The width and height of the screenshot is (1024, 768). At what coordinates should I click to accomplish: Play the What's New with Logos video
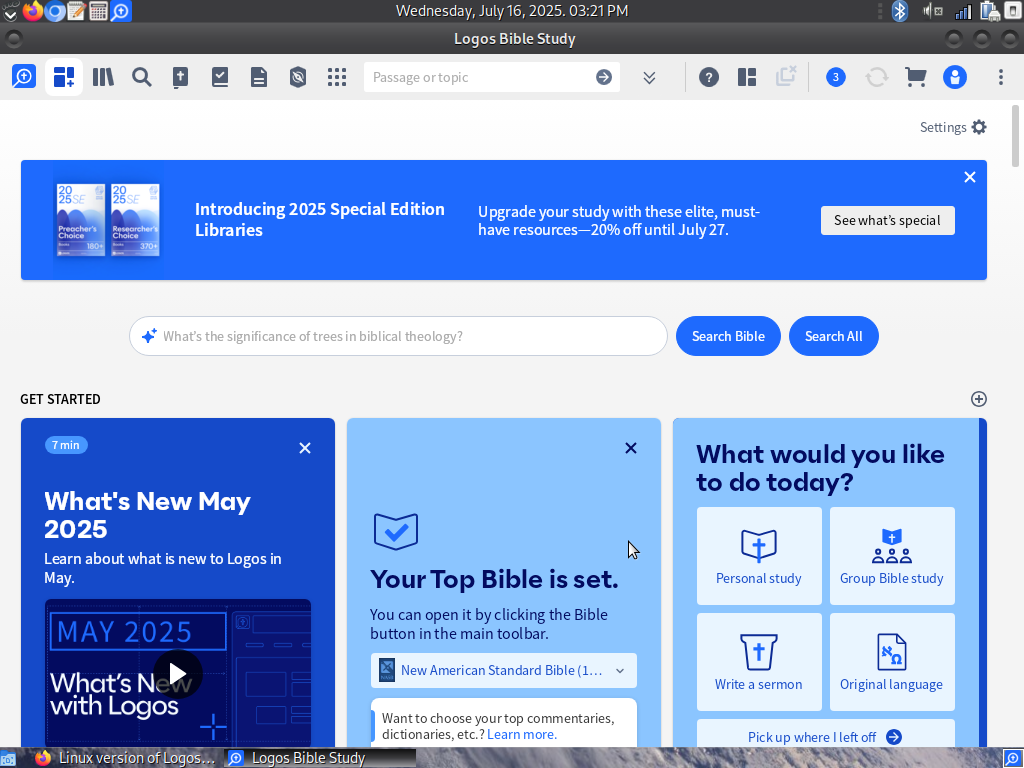[x=178, y=673]
